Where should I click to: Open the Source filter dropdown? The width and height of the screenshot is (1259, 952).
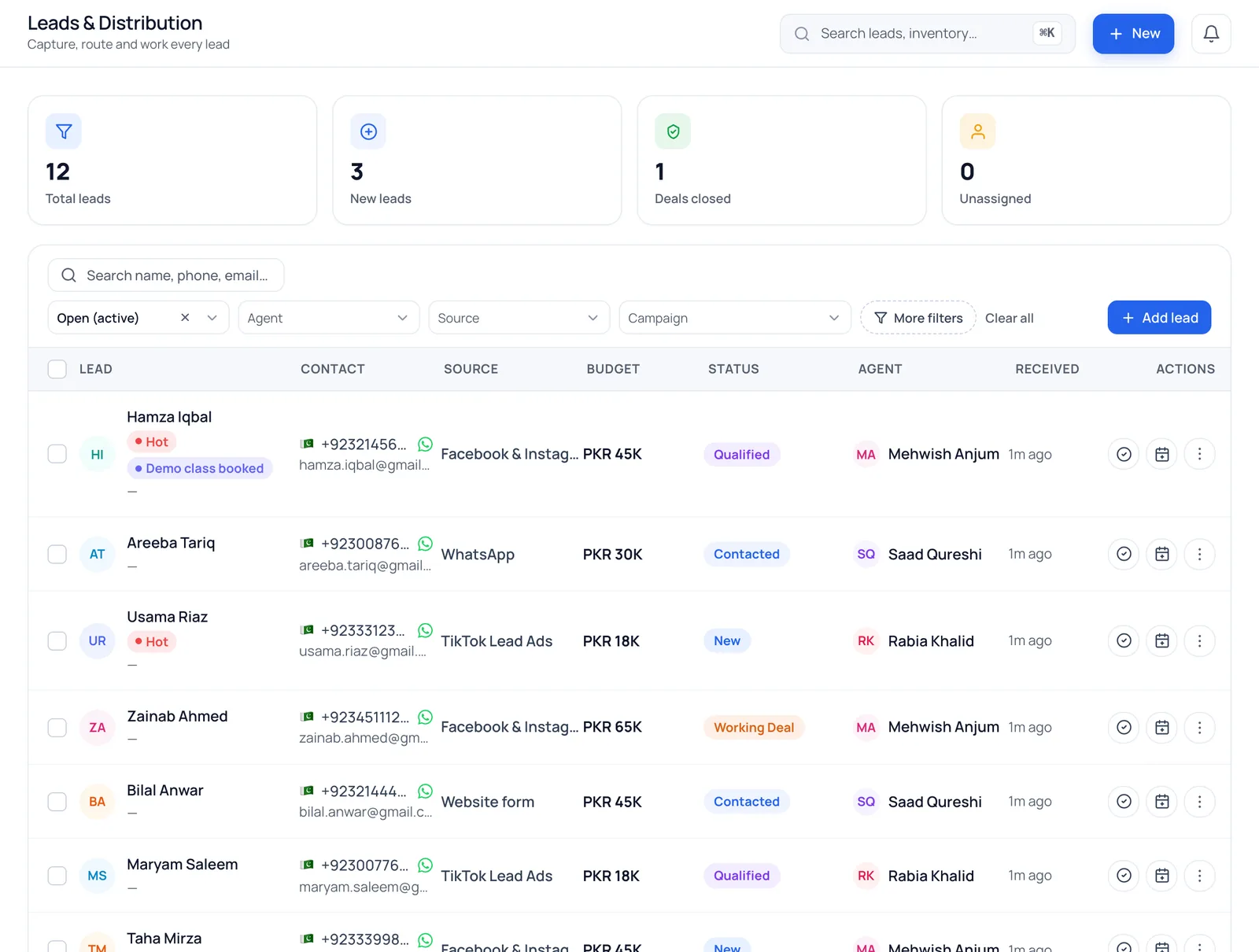pos(519,318)
